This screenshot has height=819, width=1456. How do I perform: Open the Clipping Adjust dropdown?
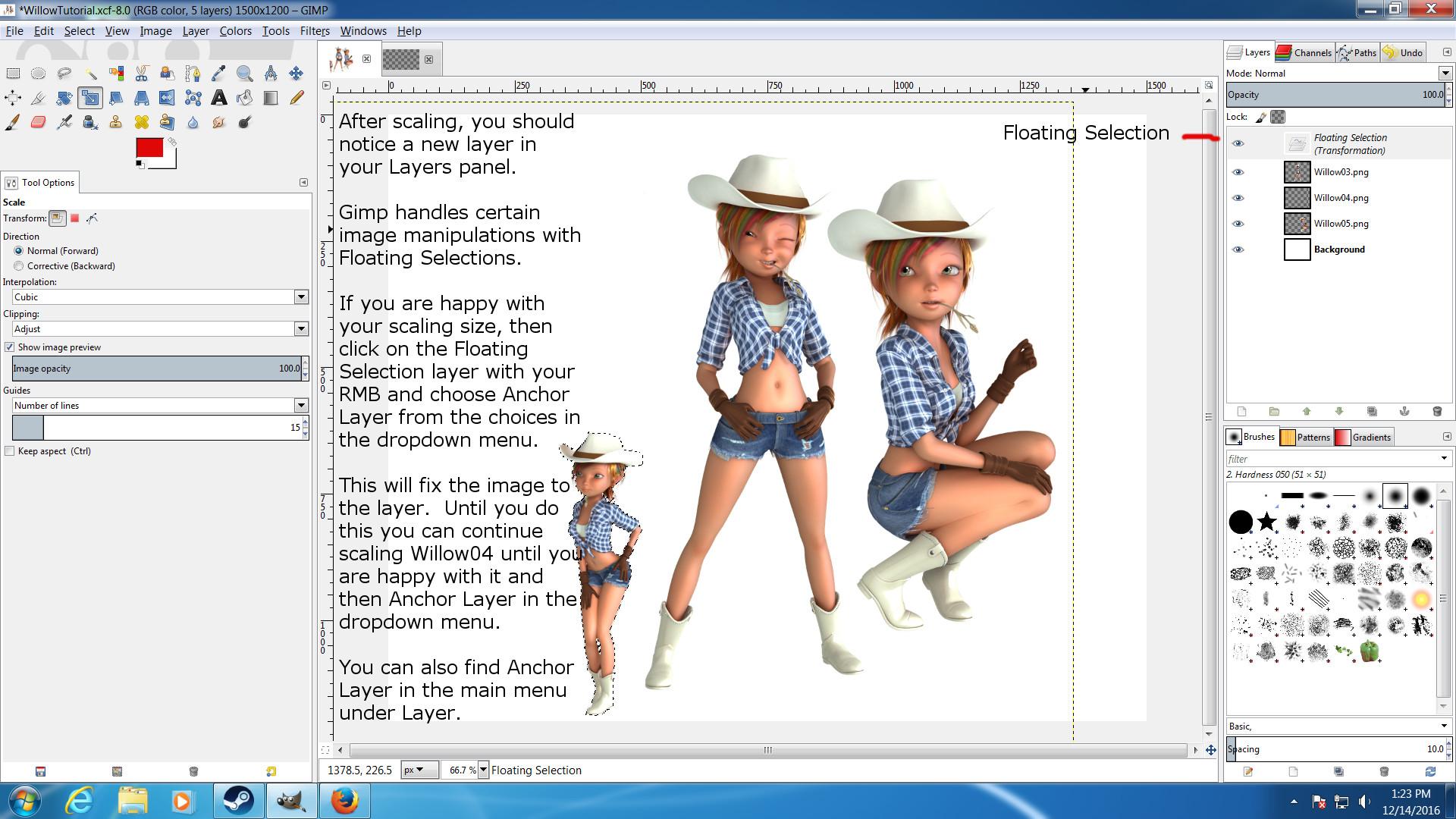tap(301, 329)
